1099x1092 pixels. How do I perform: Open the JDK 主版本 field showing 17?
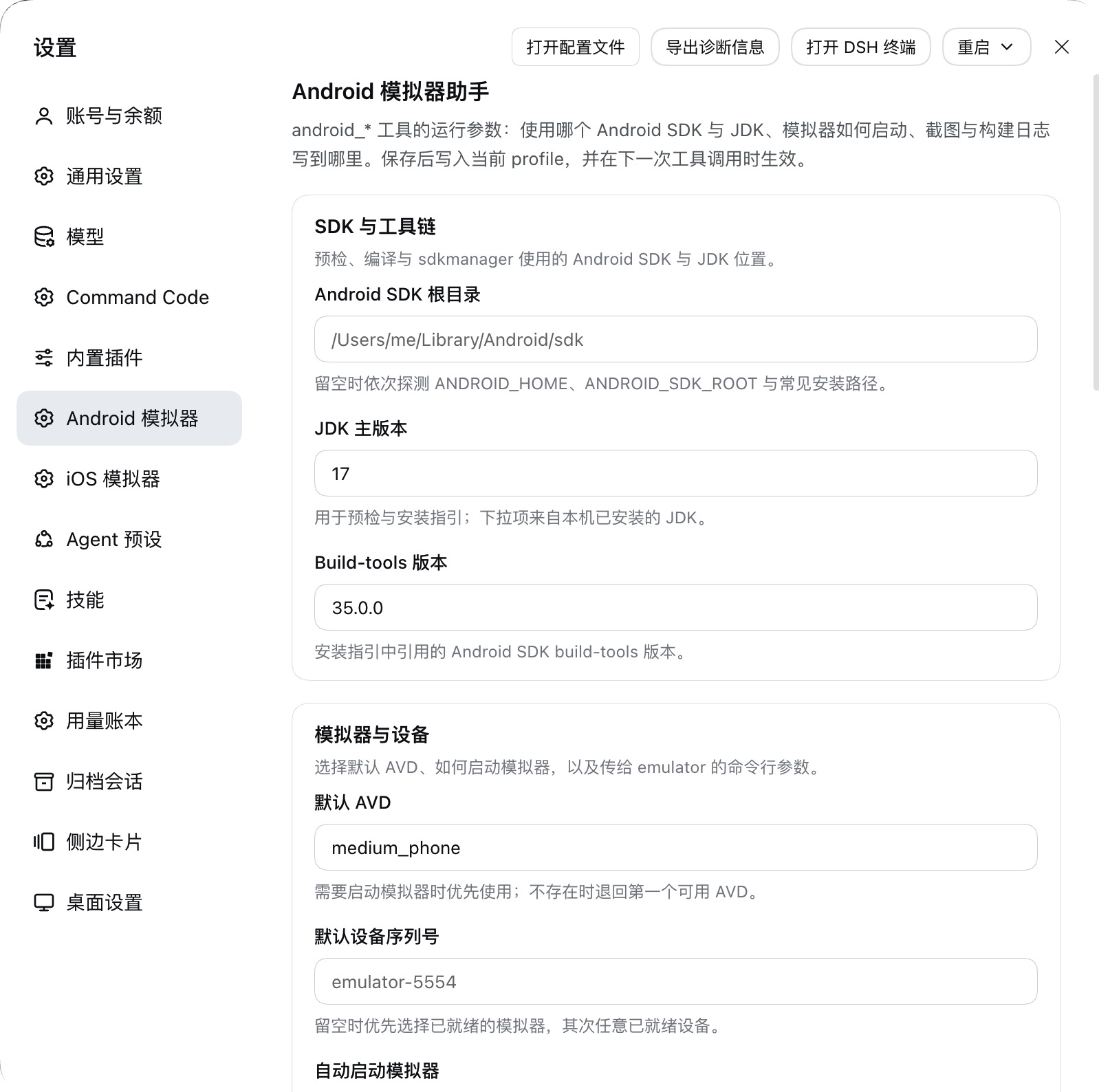coord(676,473)
